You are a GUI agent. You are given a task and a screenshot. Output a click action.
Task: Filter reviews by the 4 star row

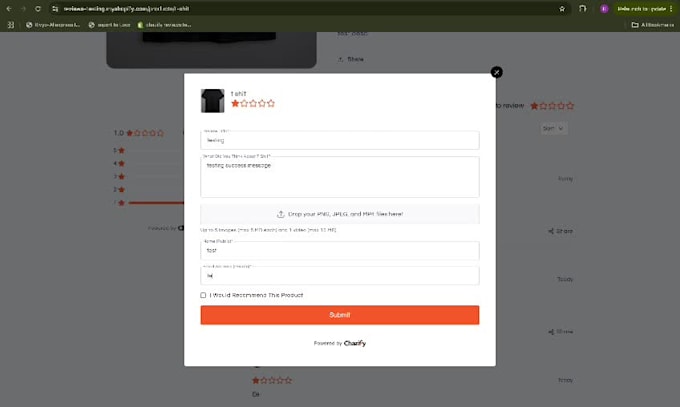click(x=148, y=164)
